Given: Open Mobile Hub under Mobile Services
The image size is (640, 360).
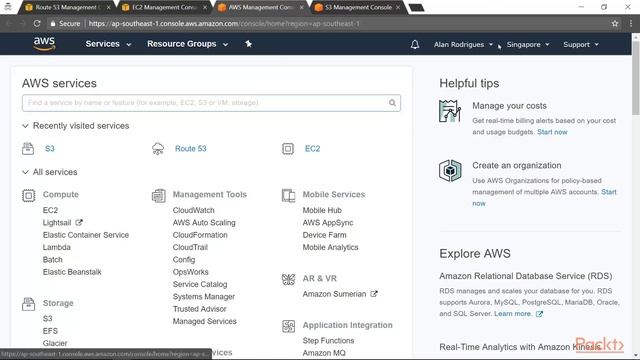Looking at the screenshot, I should tap(322, 210).
